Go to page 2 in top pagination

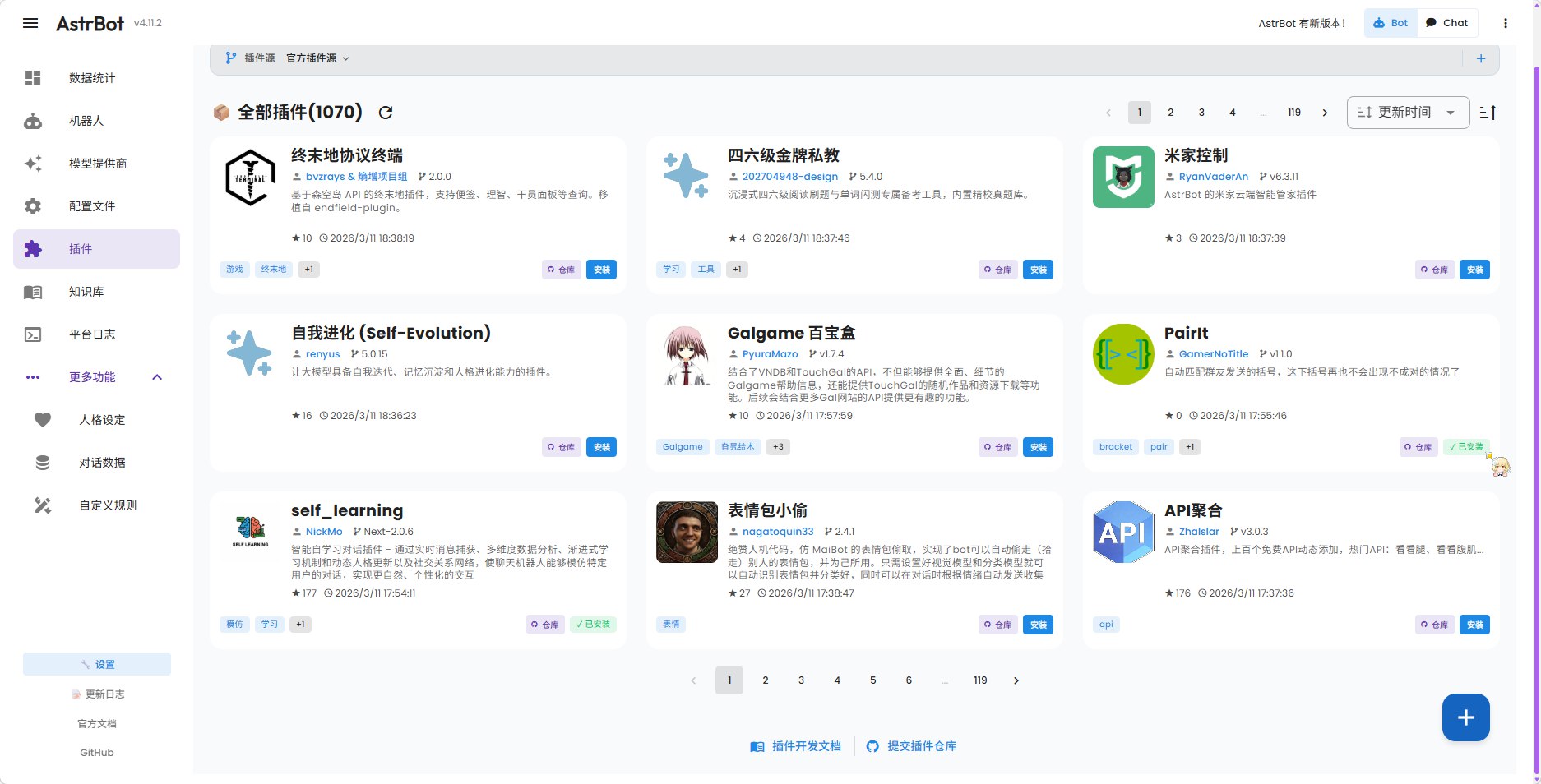coord(1170,113)
